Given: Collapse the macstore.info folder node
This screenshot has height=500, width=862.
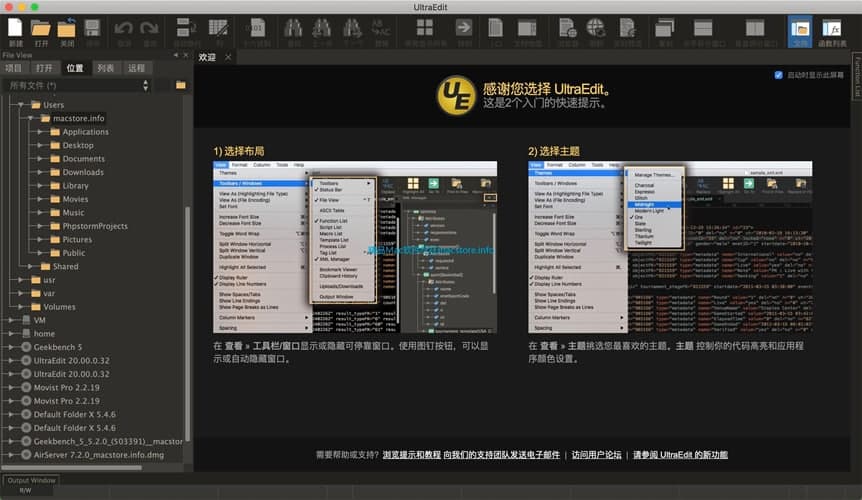Looking at the screenshot, I should point(32,118).
